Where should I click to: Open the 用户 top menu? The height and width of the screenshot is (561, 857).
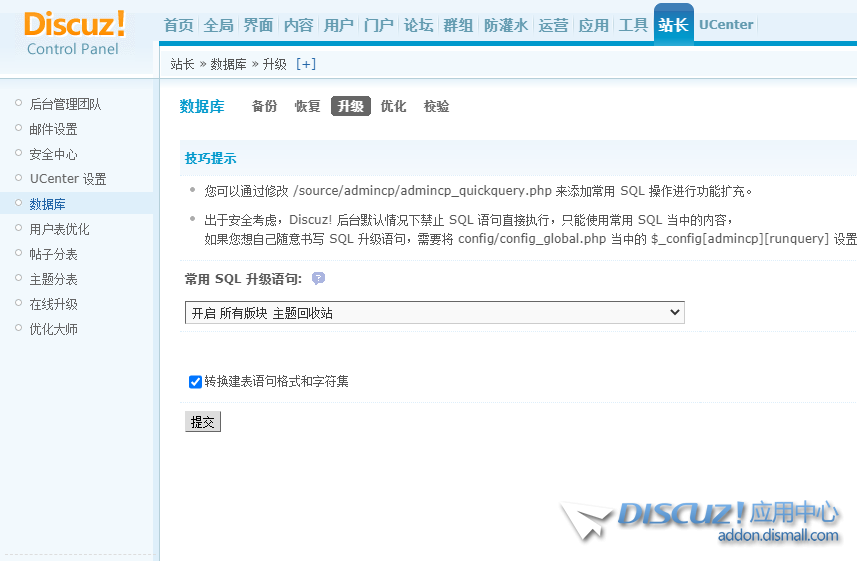pos(338,25)
